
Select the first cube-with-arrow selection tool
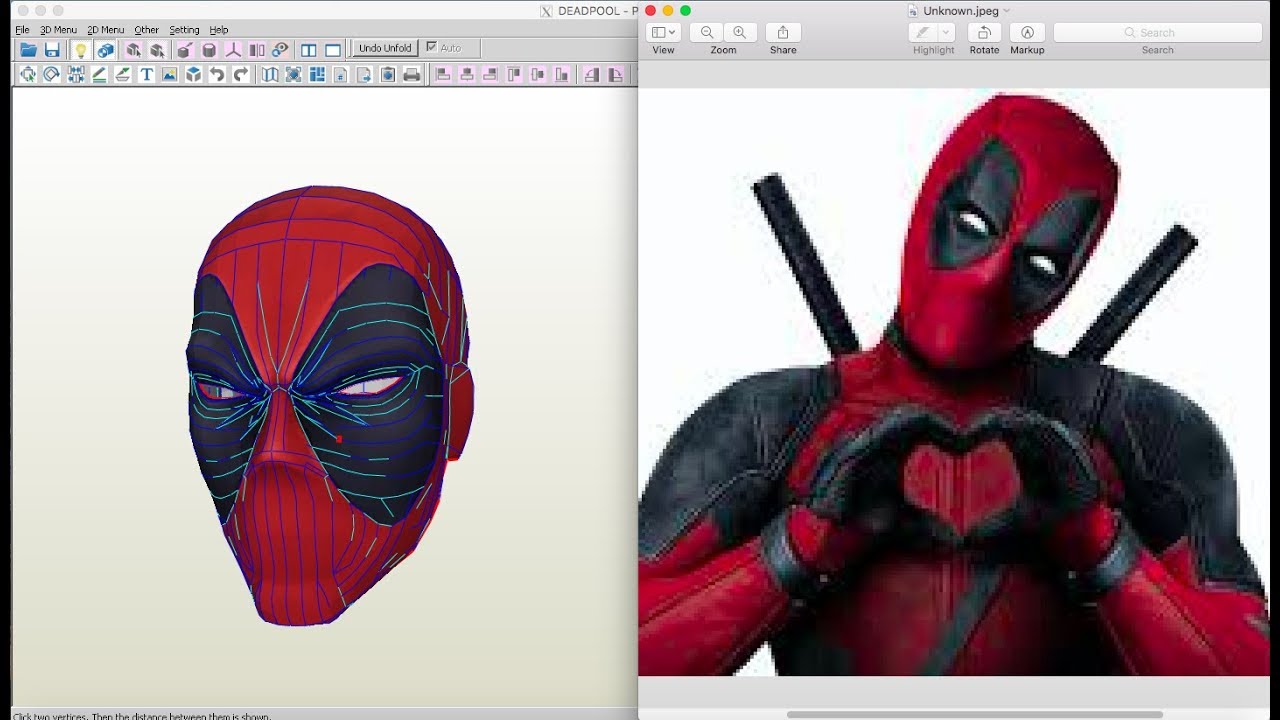133,50
